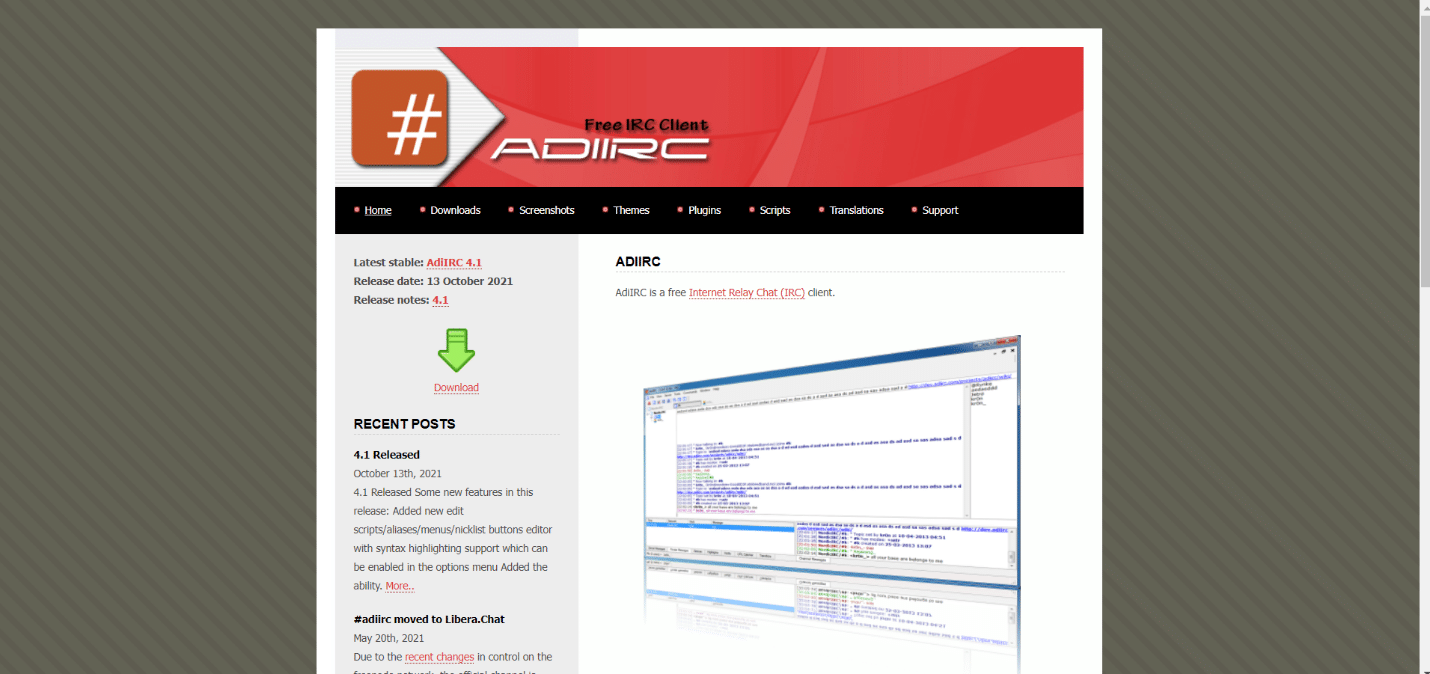This screenshot has width=1430, height=674.
Task: Open the Scripts menu item
Action: (775, 210)
